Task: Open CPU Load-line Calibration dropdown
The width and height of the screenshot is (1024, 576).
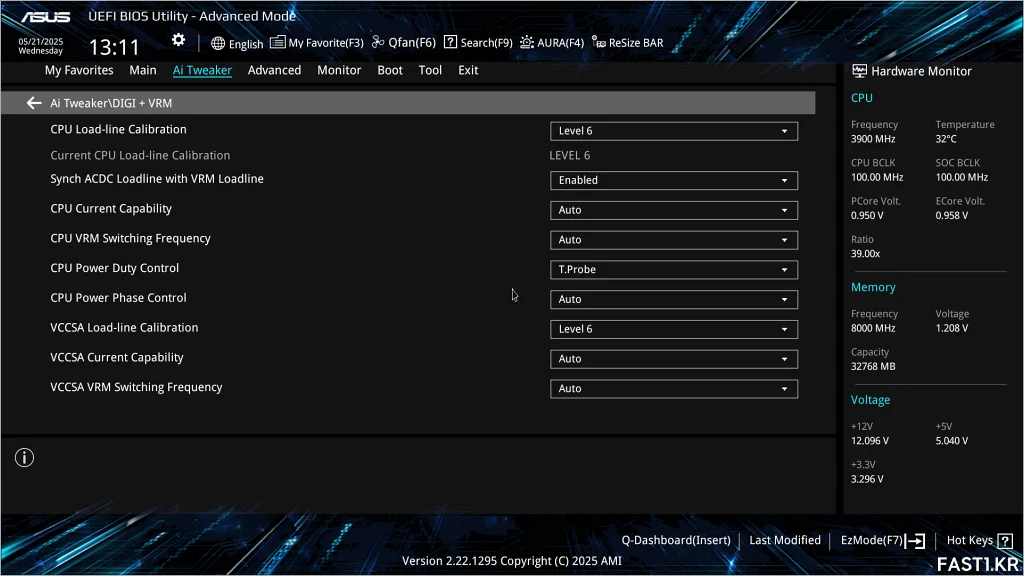Action: click(x=673, y=131)
